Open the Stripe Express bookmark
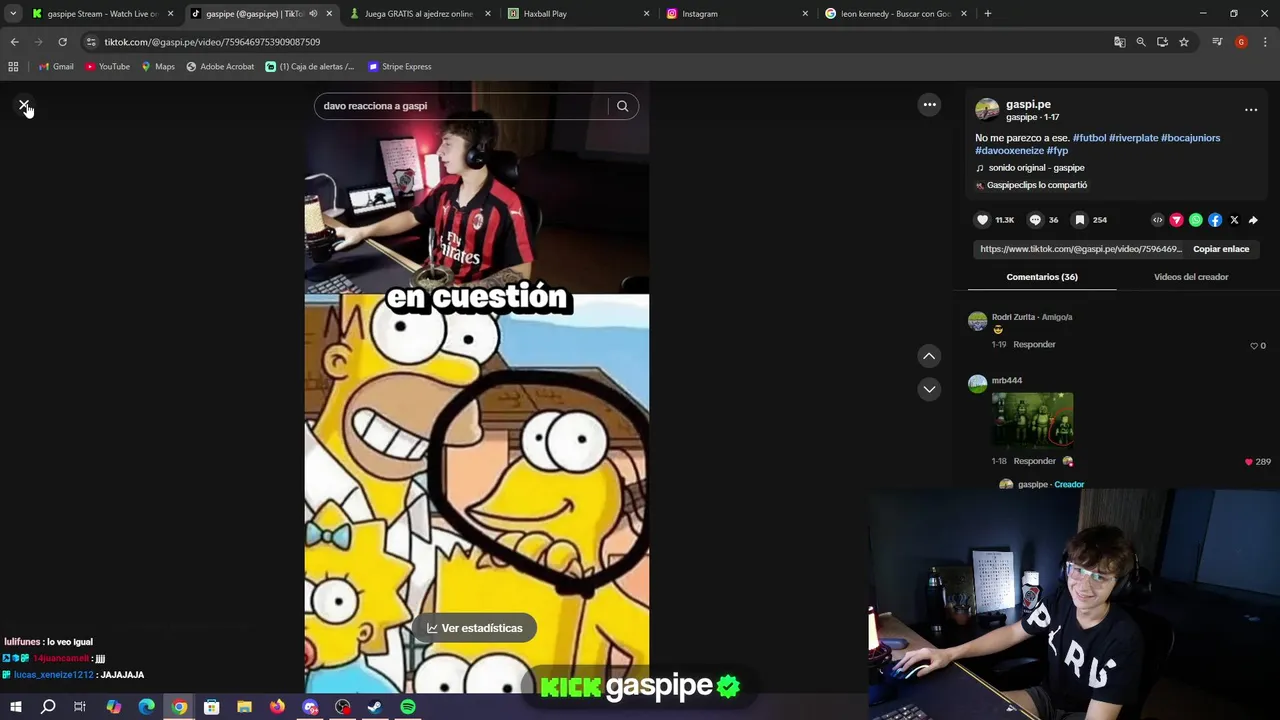 point(400,67)
